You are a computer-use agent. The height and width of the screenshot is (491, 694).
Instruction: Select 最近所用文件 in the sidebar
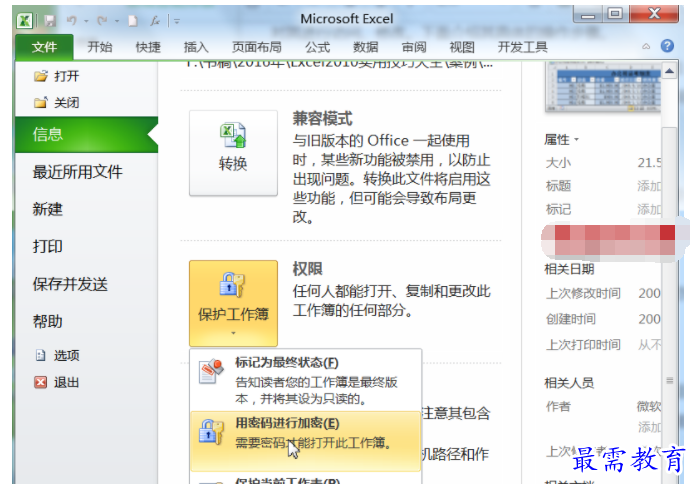77,172
